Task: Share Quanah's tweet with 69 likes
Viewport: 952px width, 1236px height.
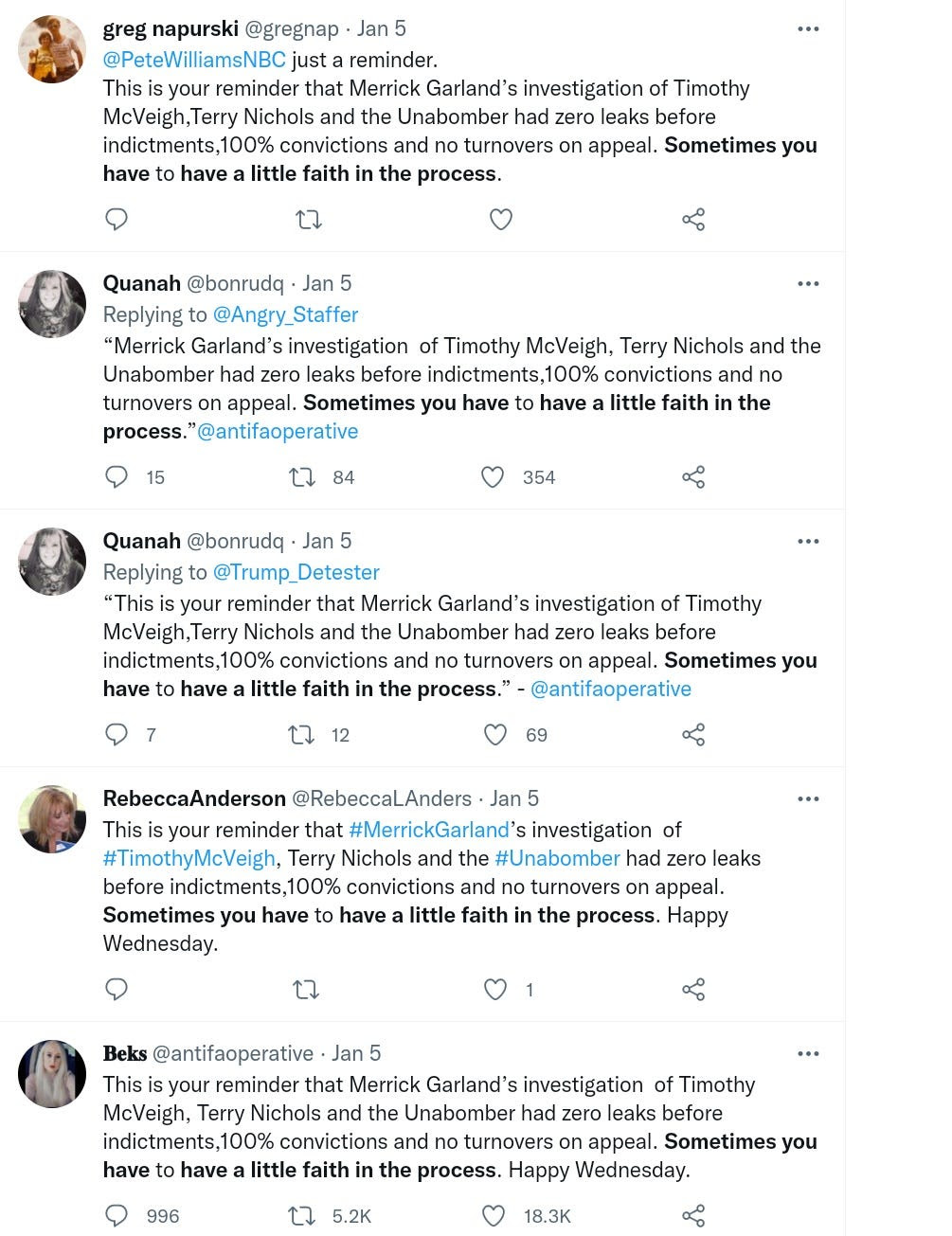Action: 693,734
